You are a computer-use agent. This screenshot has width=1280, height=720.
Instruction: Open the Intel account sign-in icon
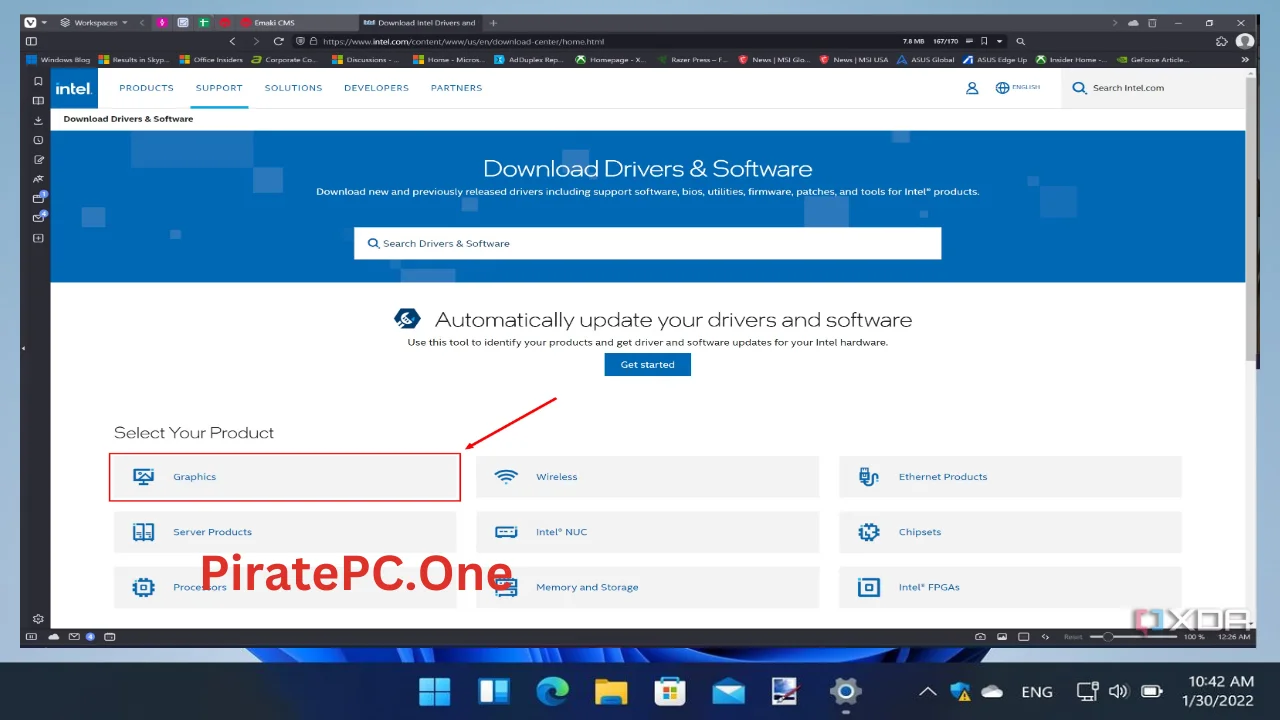pyautogui.click(x=972, y=88)
